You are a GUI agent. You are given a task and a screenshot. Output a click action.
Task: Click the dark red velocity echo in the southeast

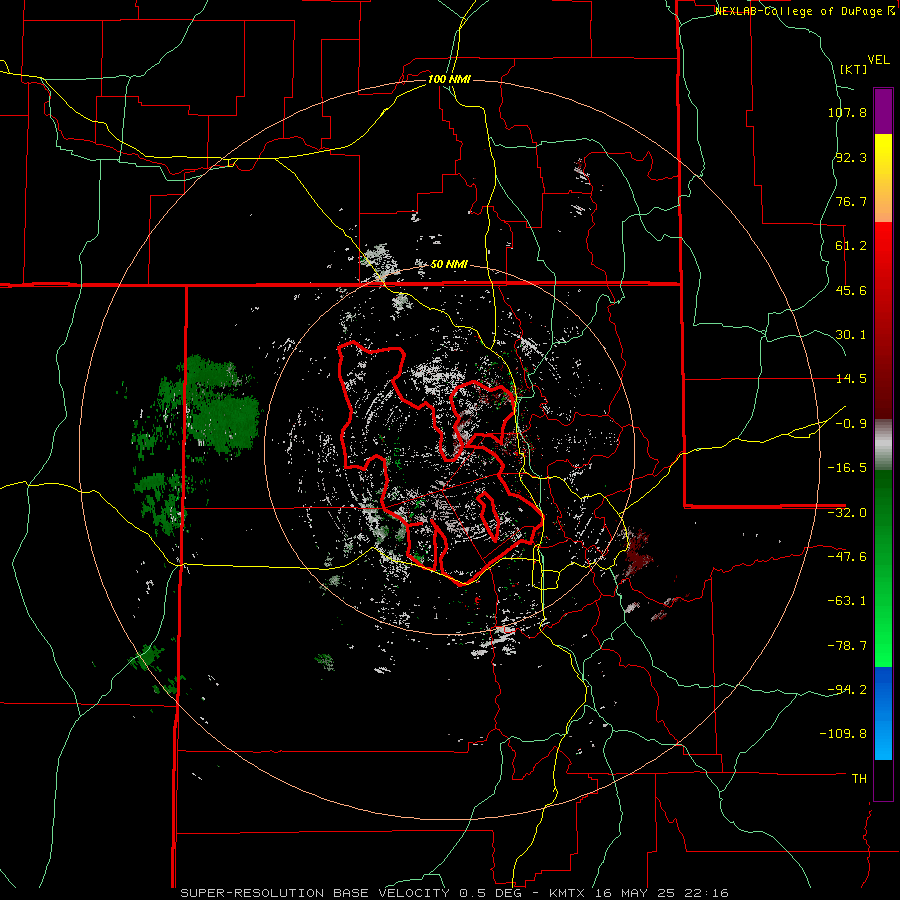(x=637, y=552)
